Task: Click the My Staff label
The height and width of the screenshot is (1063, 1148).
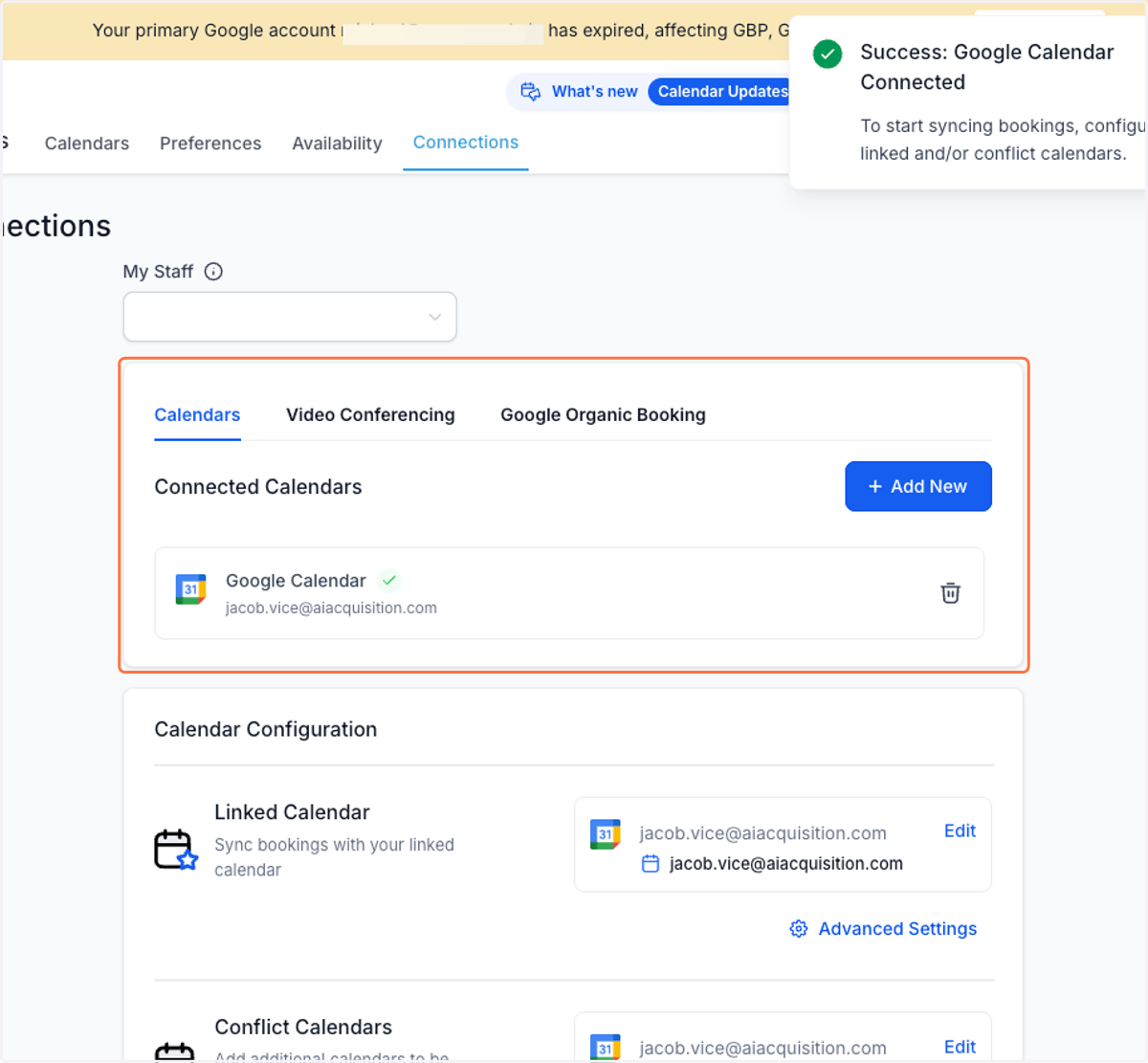Action: point(158,272)
